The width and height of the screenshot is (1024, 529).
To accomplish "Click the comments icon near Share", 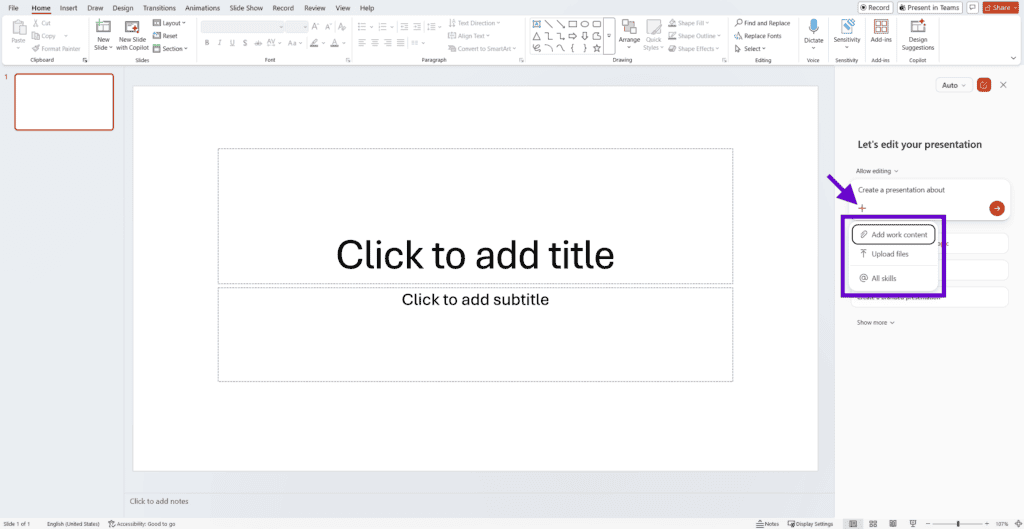I will pyautogui.click(x=972, y=7).
